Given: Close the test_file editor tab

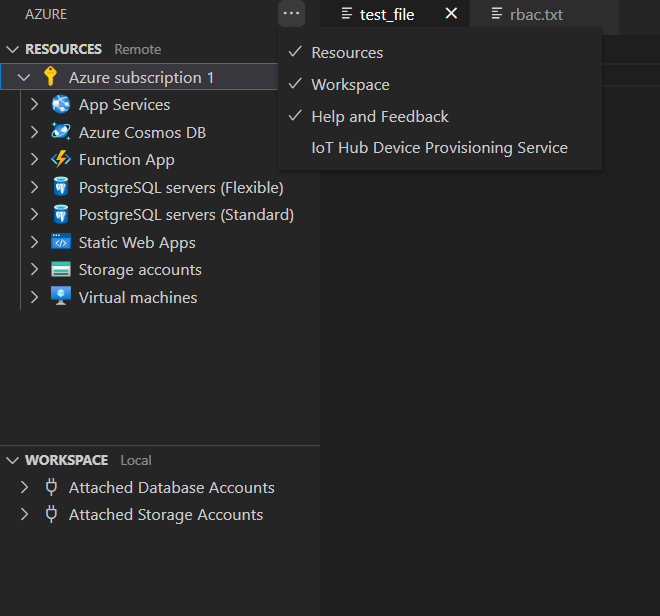Looking at the screenshot, I should click(x=451, y=13).
